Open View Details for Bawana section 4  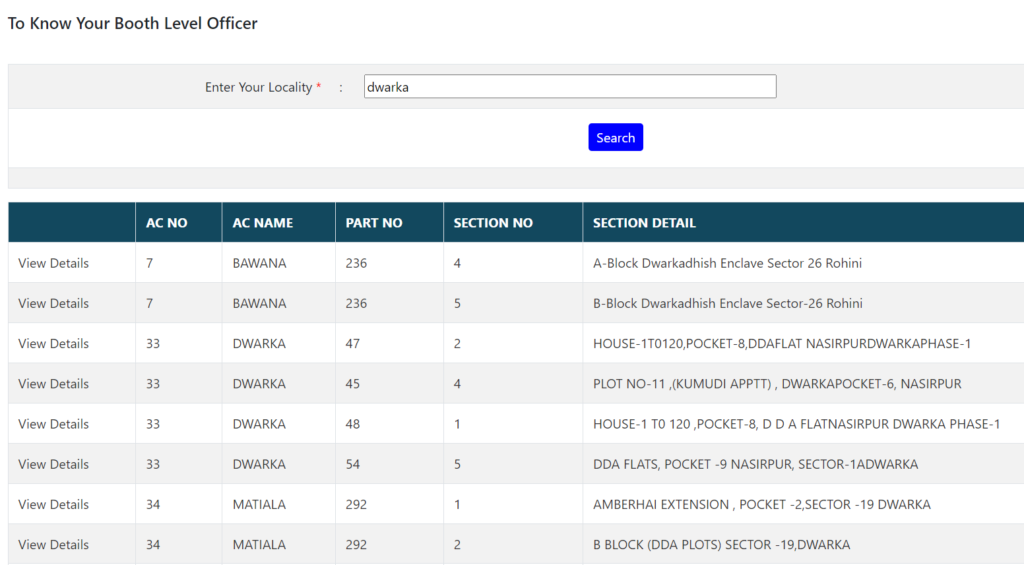(54, 263)
